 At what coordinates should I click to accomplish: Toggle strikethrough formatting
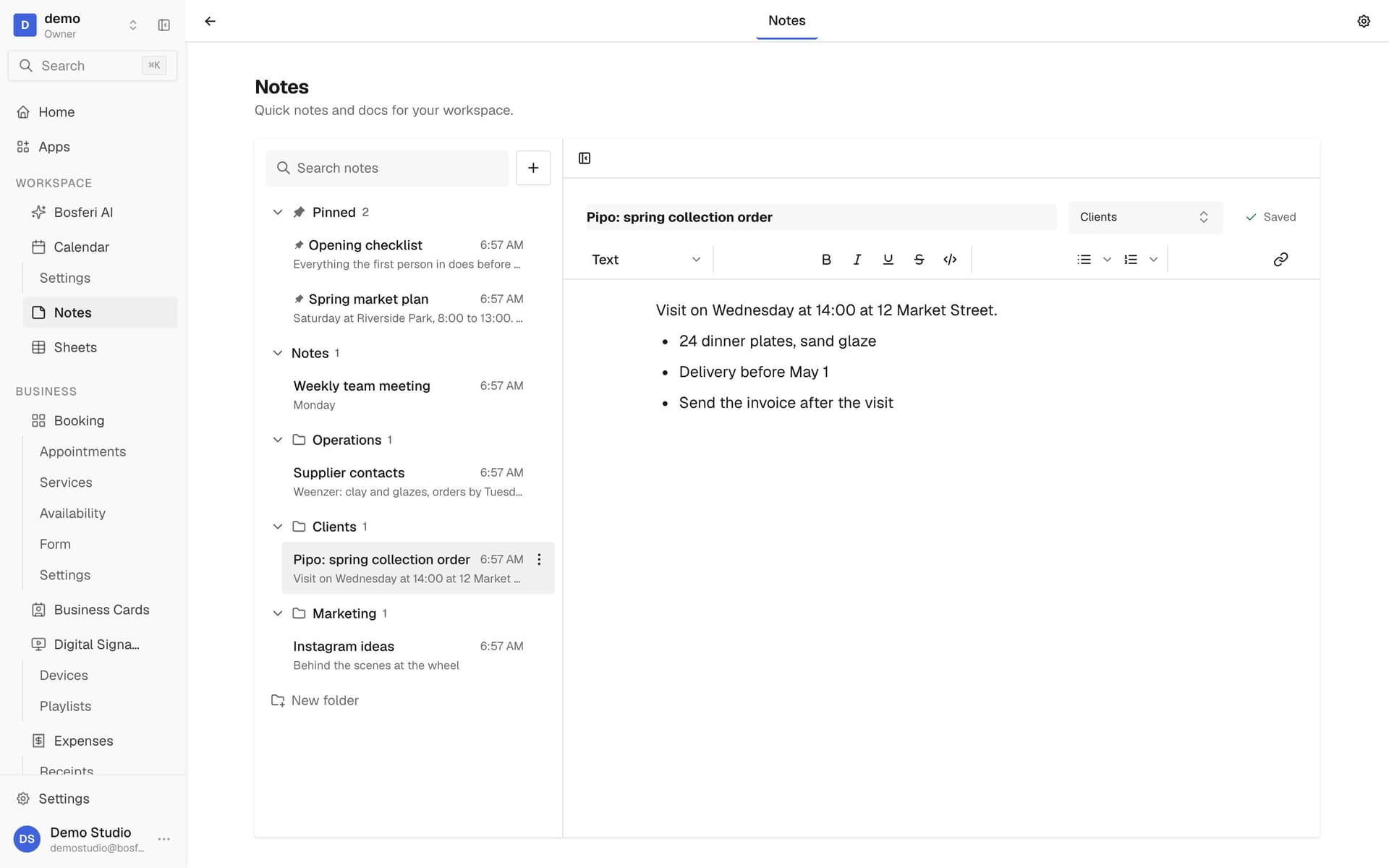pyautogui.click(x=919, y=260)
